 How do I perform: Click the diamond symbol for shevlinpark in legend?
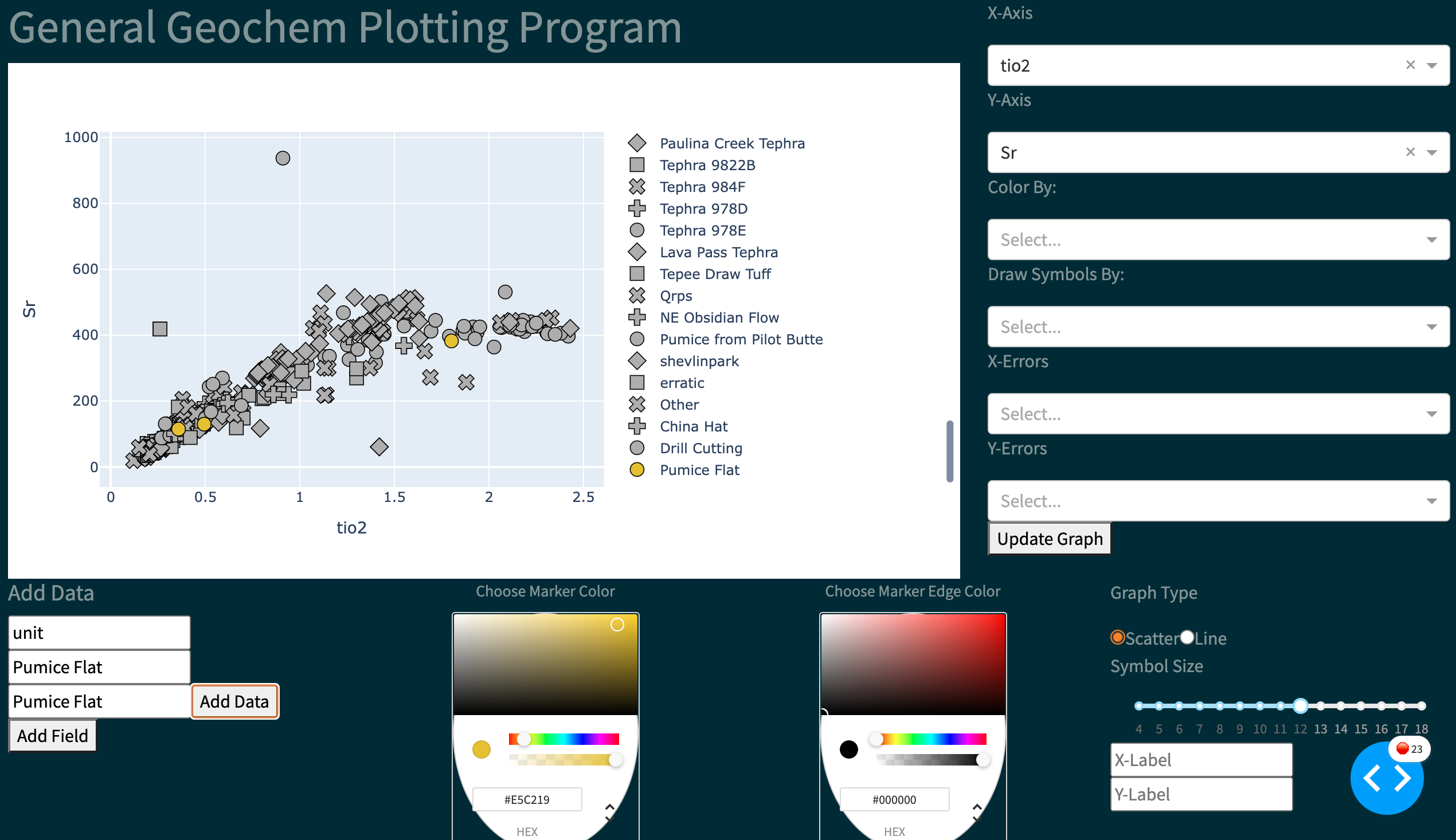(637, 360)
